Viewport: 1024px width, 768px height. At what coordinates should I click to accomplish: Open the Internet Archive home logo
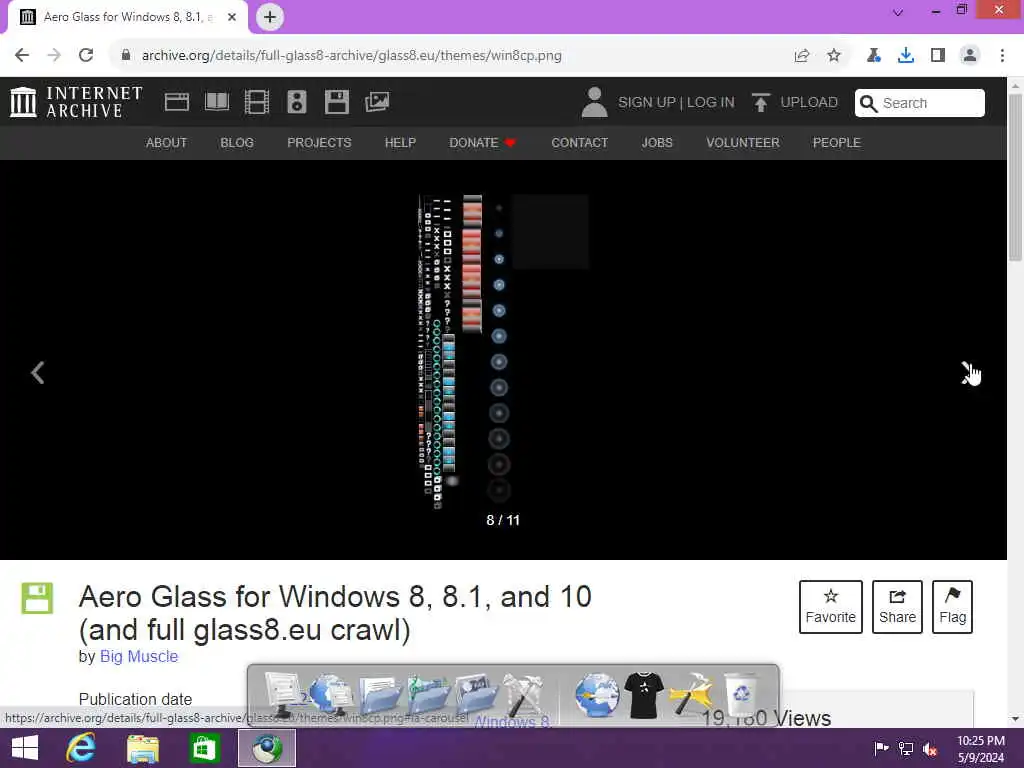76,102
